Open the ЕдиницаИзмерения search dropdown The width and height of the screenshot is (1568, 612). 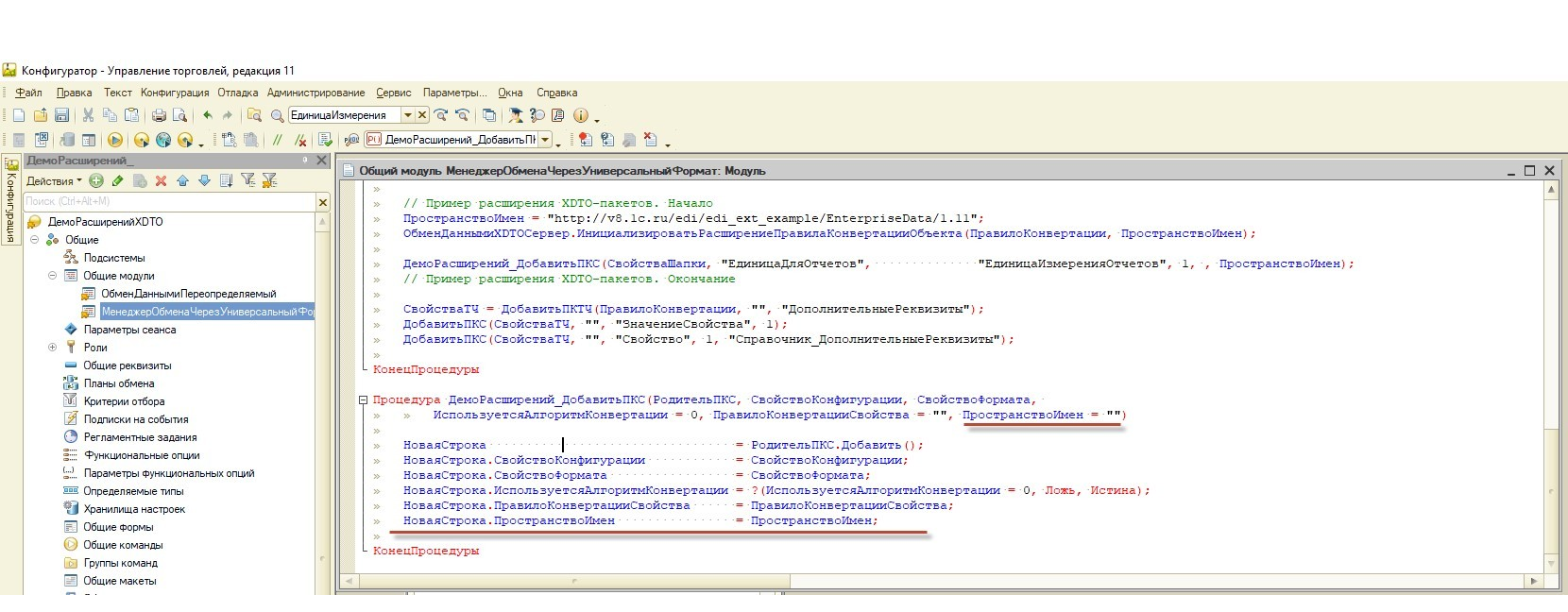point(408,115)
